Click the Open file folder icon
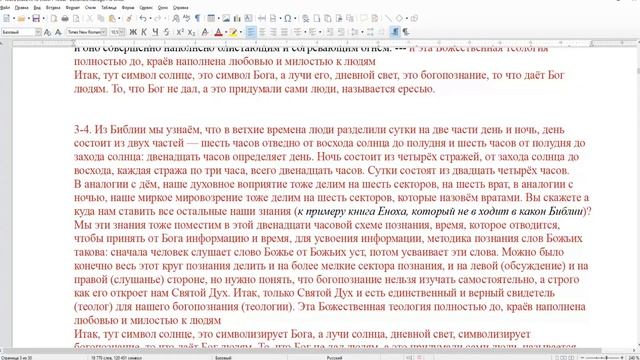The width and height of the screenshot is (640, 360). [x=21, y=18]
